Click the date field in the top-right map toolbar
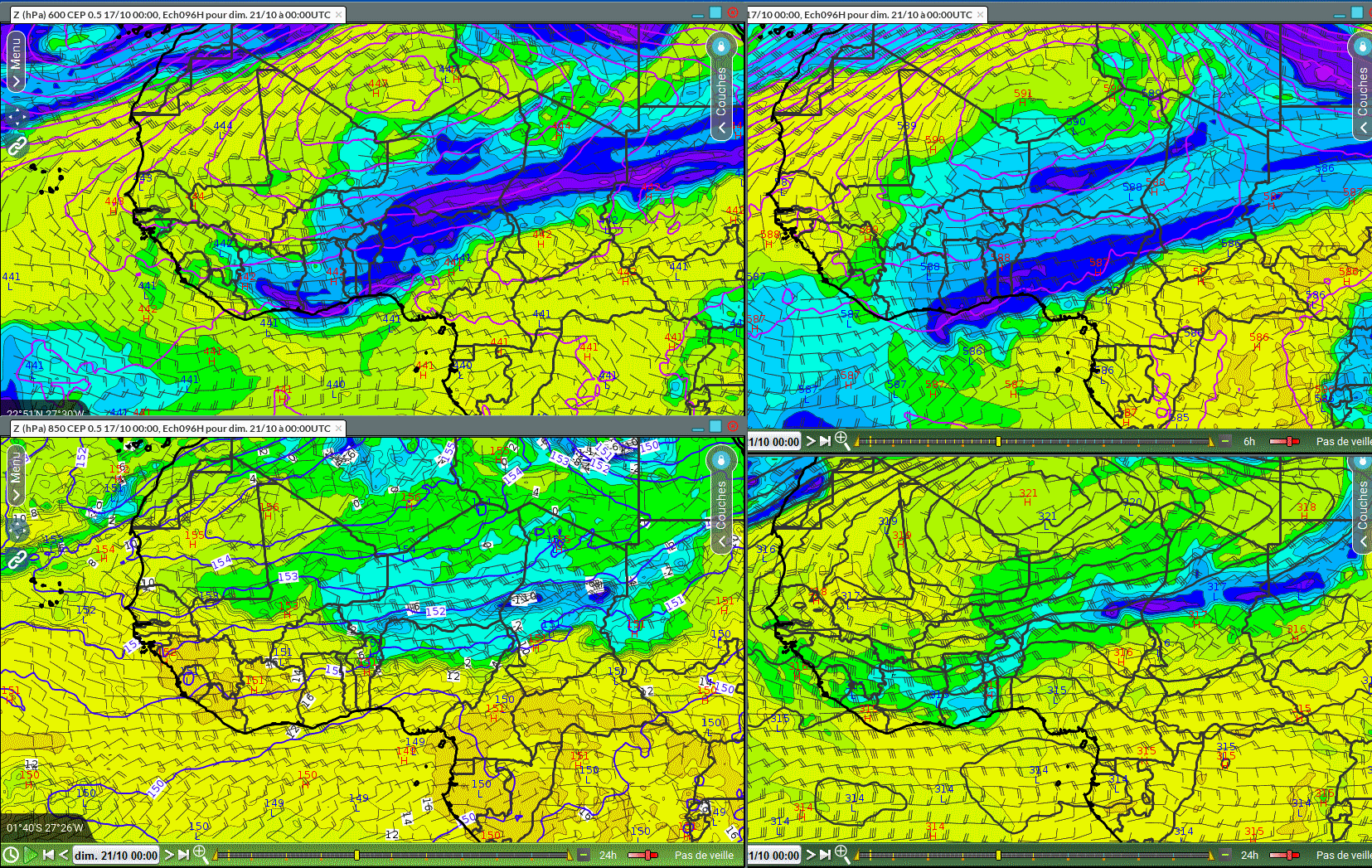This screenshot has height=868, width=1372. (x=774, y=442)
